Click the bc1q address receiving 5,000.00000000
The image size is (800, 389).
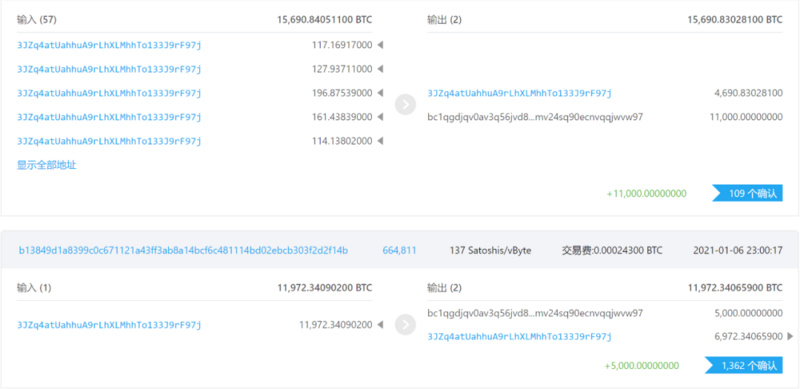tap(535, 313)
